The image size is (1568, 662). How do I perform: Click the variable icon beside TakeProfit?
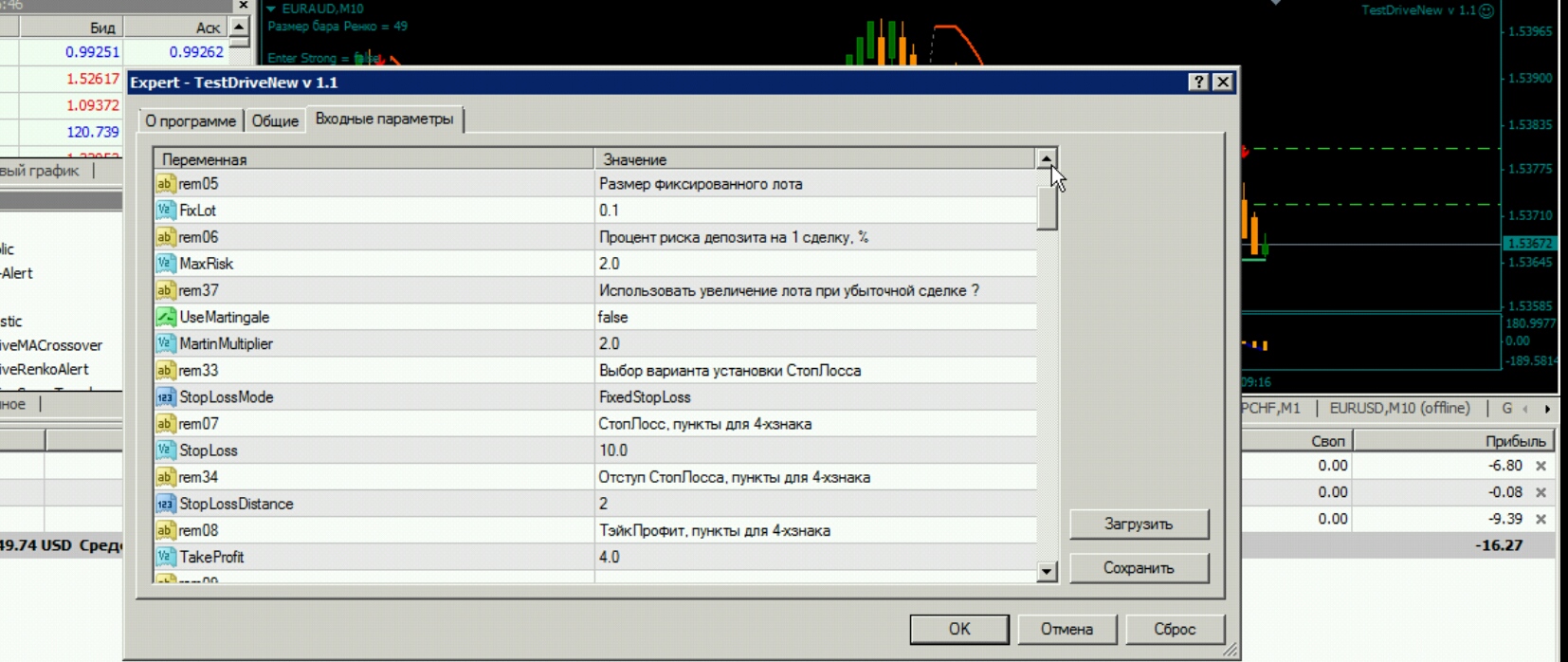click(x=165, y=557)
